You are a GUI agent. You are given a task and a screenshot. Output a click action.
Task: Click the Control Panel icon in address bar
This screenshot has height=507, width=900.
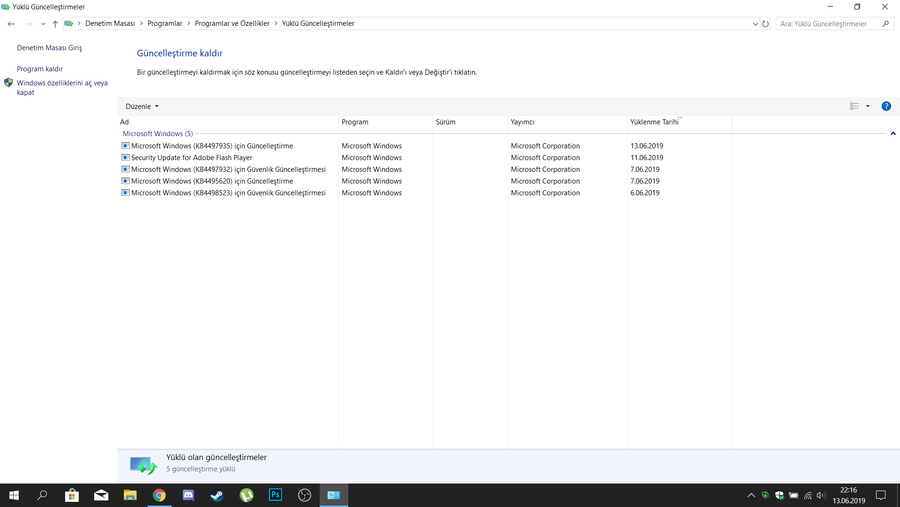point(69,24)
